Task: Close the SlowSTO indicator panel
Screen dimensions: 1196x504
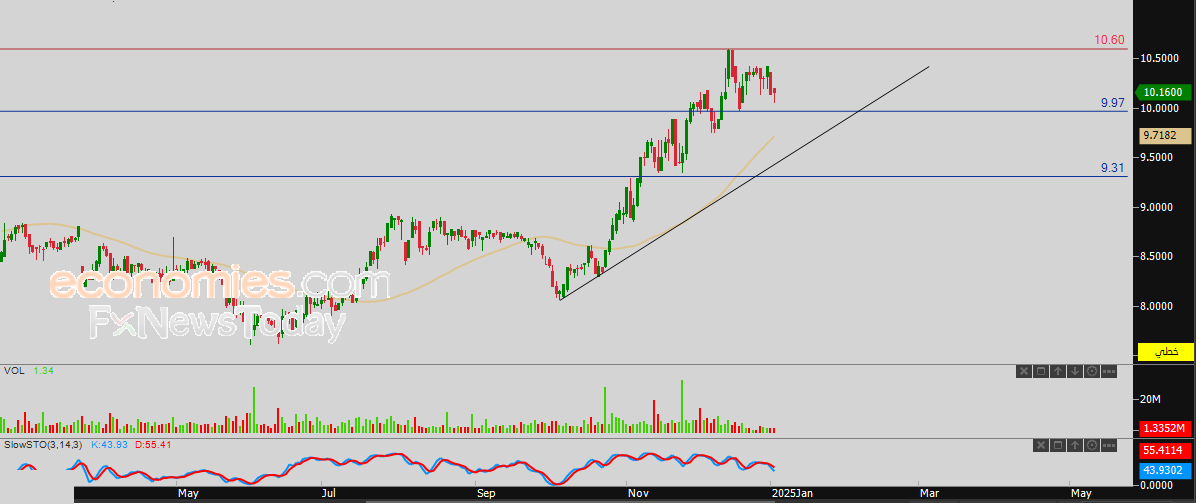Action: pos(1039,444)
